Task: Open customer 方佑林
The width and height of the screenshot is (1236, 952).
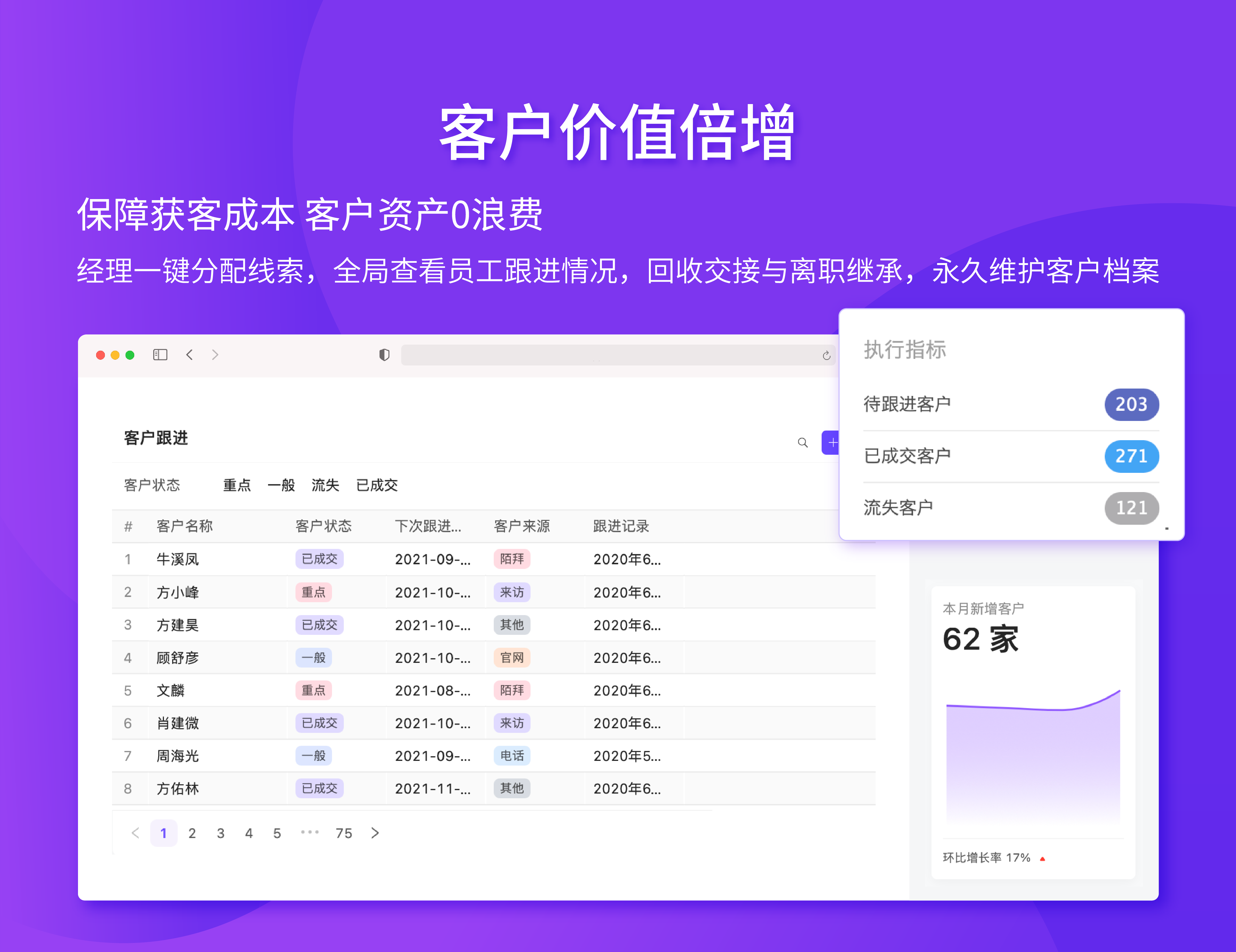Action: point(178,788)
